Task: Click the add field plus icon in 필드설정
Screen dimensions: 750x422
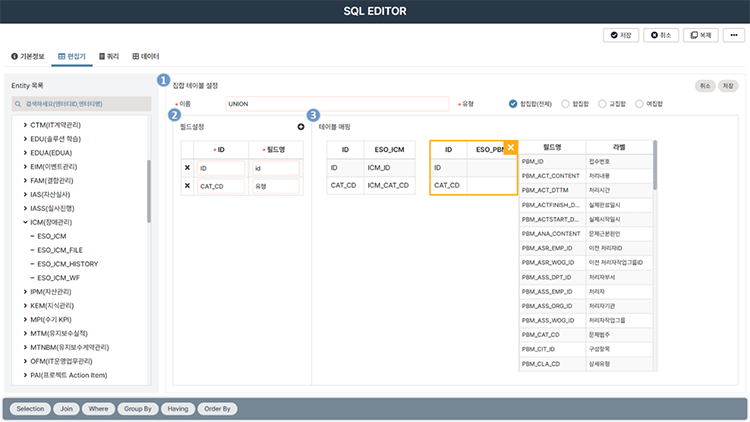Action: coord(301,127)
